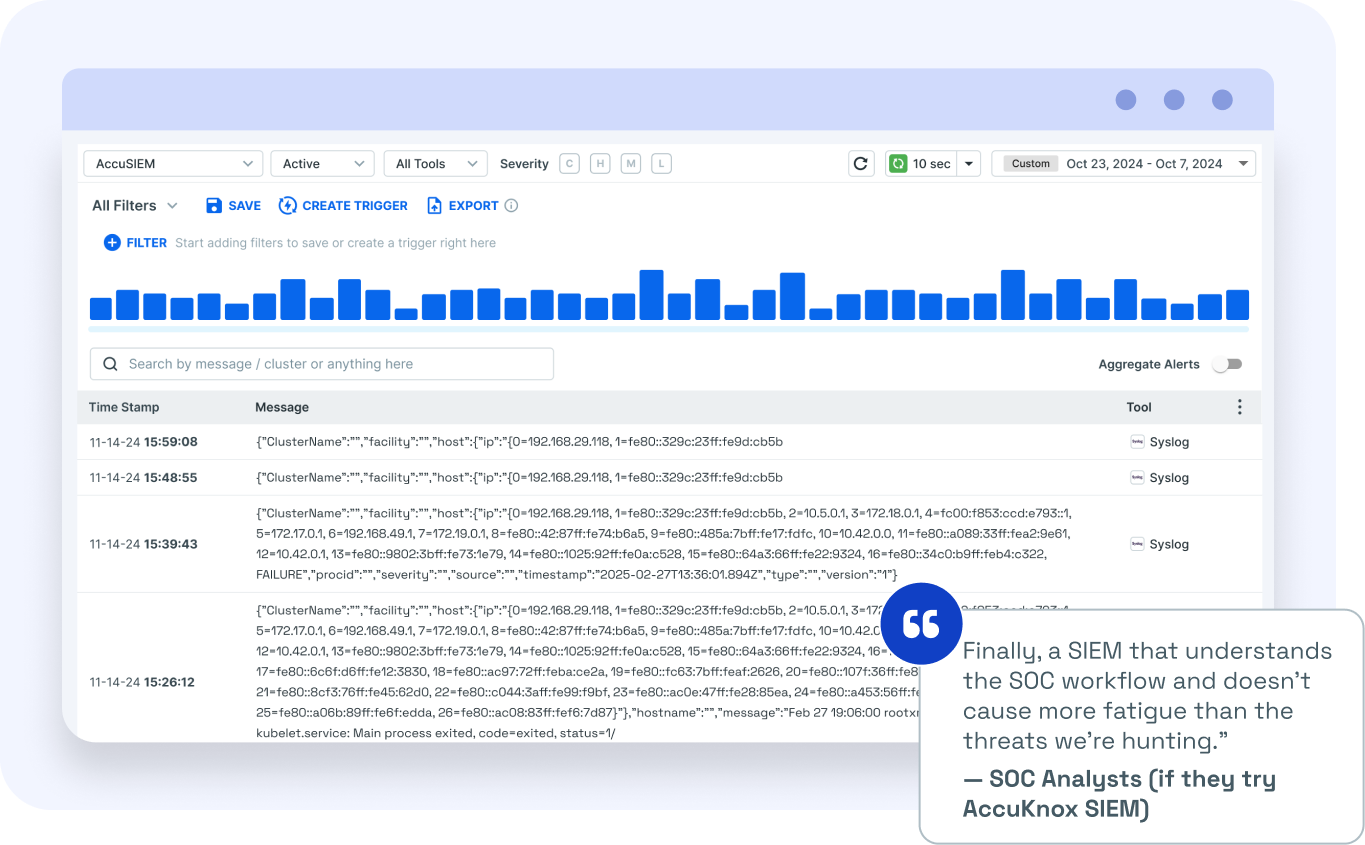Viewport: 1365px width, 845px height.
Task: Click the message text in the 15:48:55 row
Action: [x=519, y=478]
